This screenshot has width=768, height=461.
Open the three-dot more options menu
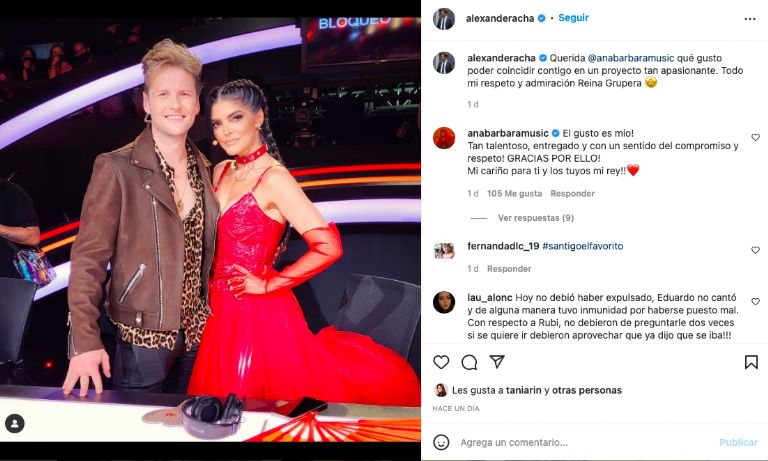pos(750,19)
